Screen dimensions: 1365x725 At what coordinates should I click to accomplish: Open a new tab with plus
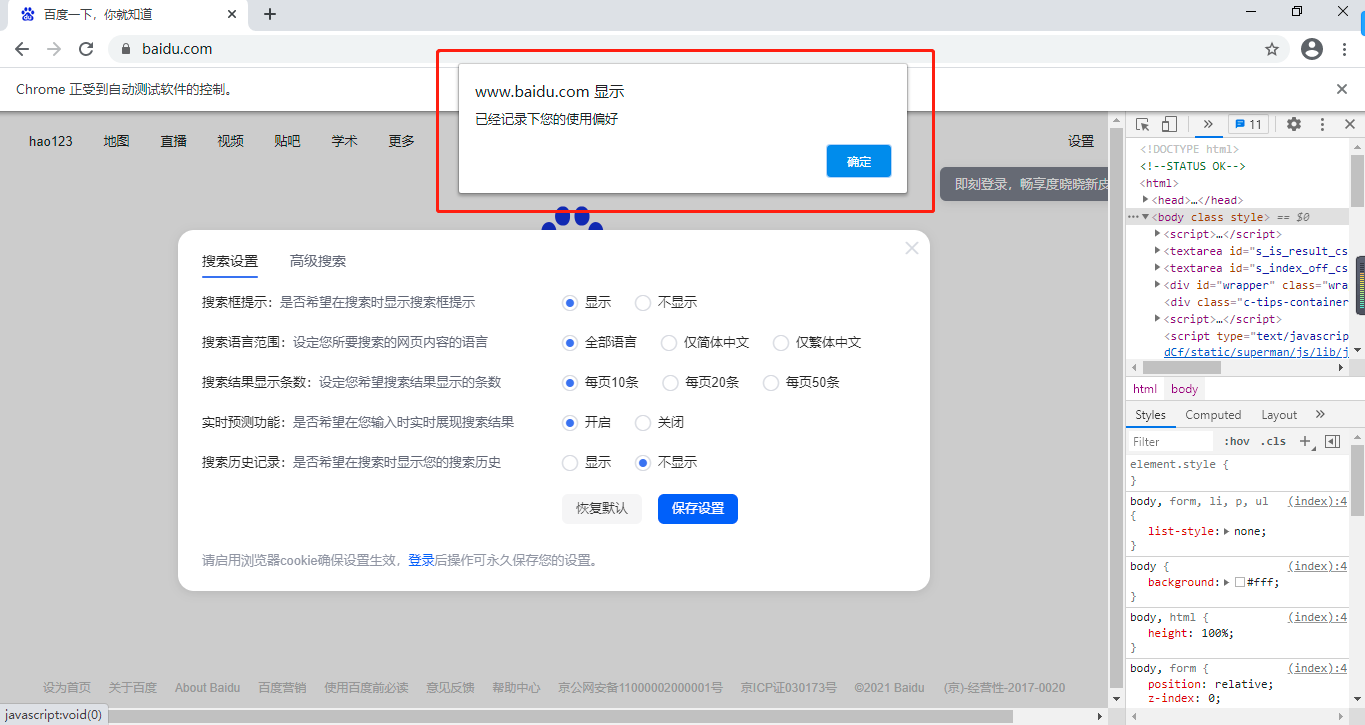269,14
